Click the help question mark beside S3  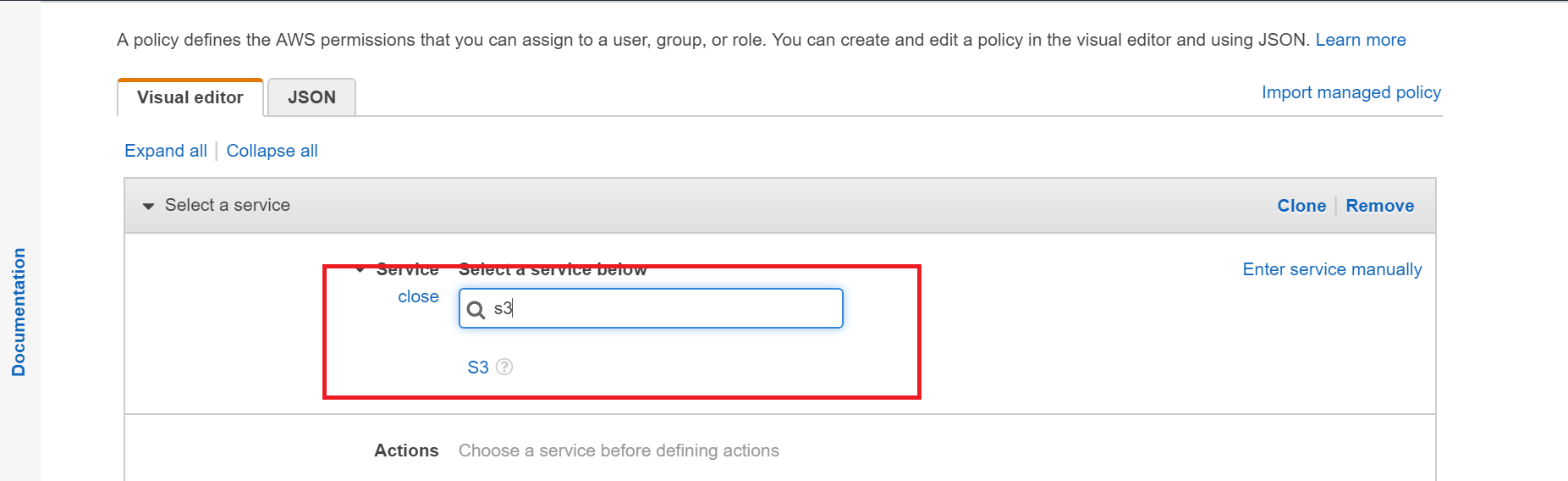(504, 367)
